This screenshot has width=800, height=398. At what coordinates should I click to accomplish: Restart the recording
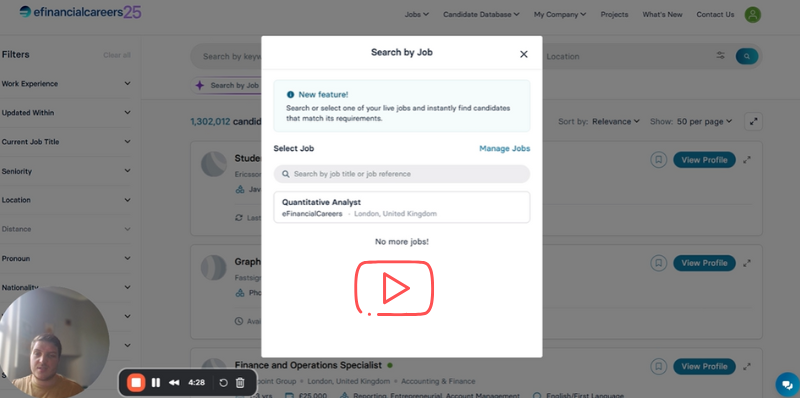pyautogui.click(x=223, y=383)
